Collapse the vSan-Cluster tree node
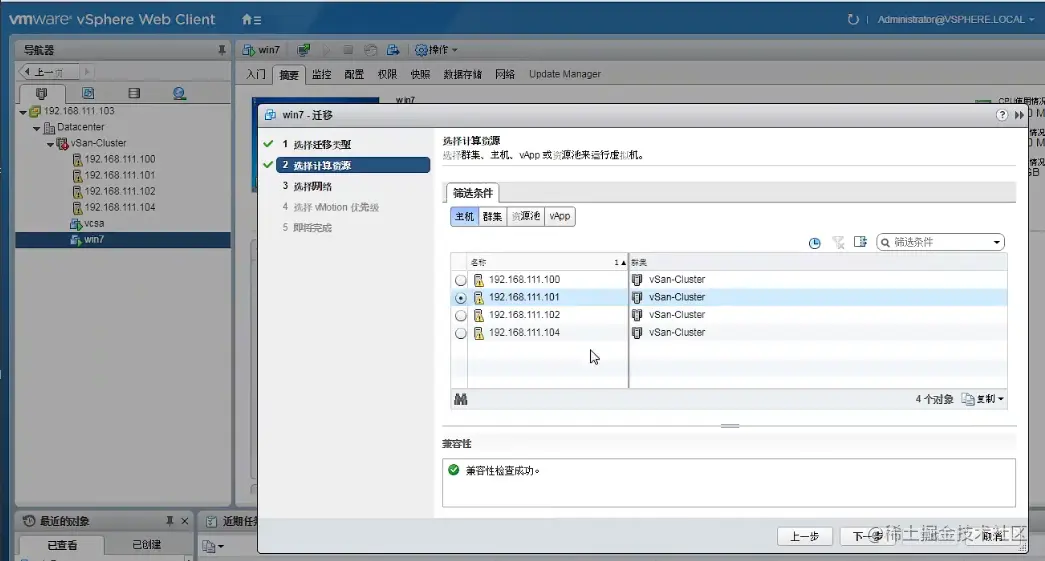 pyautogui.click(x=50, y=144)
